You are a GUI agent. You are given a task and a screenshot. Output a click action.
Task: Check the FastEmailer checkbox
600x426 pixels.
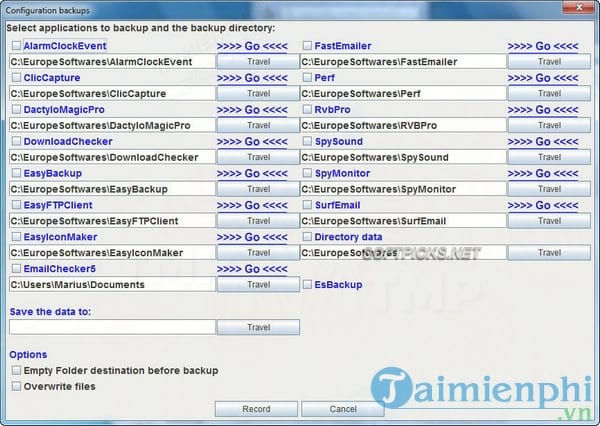click(307, 46)
